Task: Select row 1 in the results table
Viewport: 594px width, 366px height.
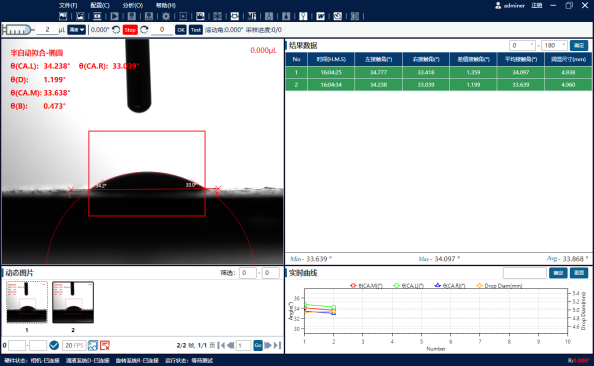Action: [438, 72]
